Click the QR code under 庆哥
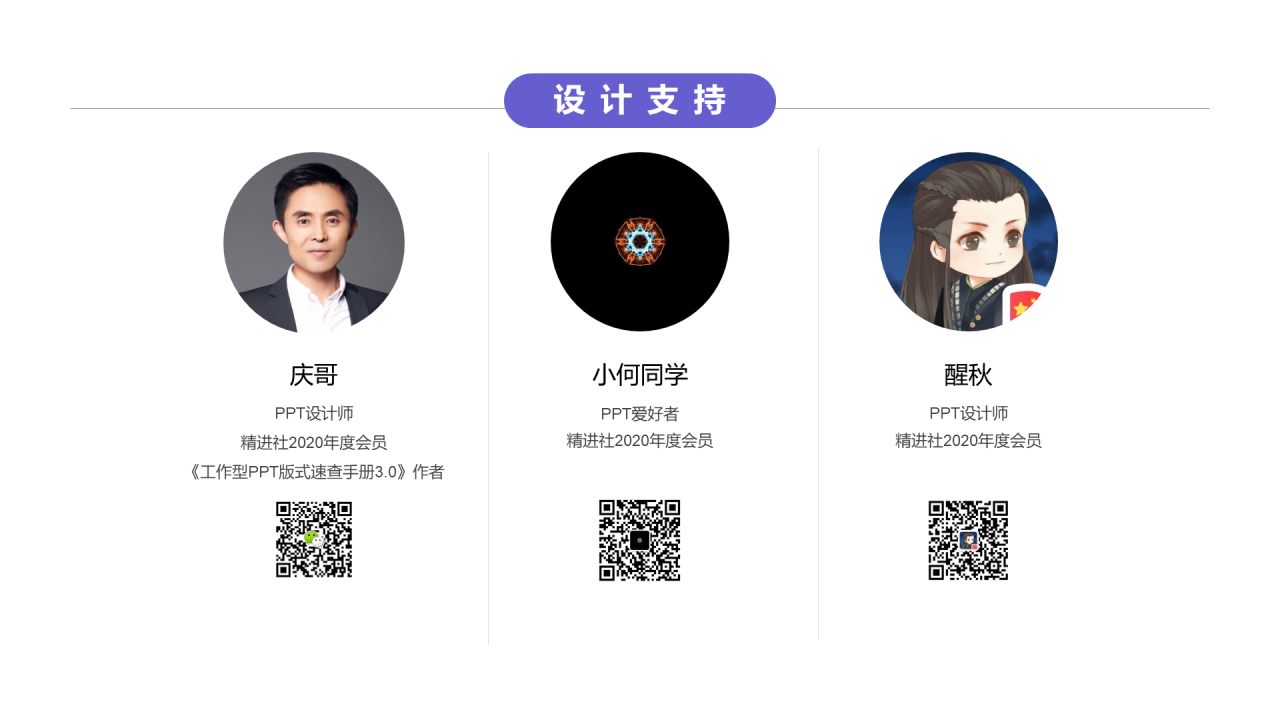Image resolution: width=1280 pixels, height=720 pixels. 314,540
